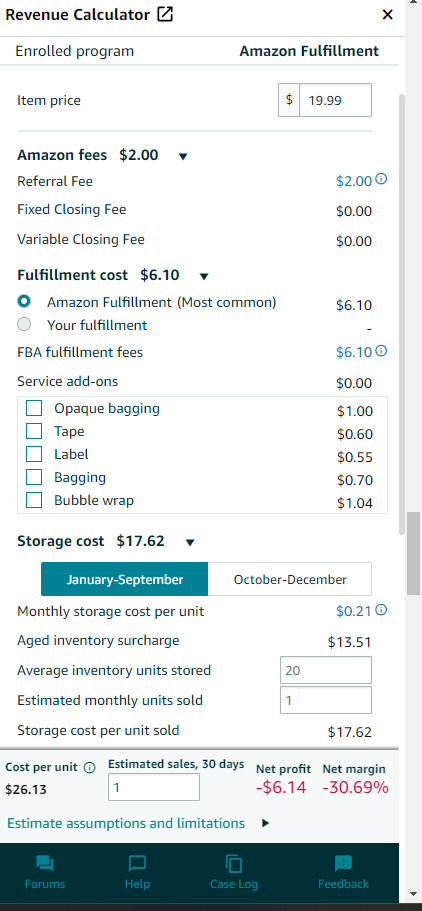Click the Cost per unit info icon
This screenshot has width=422, height=911.
pos(90,767)
